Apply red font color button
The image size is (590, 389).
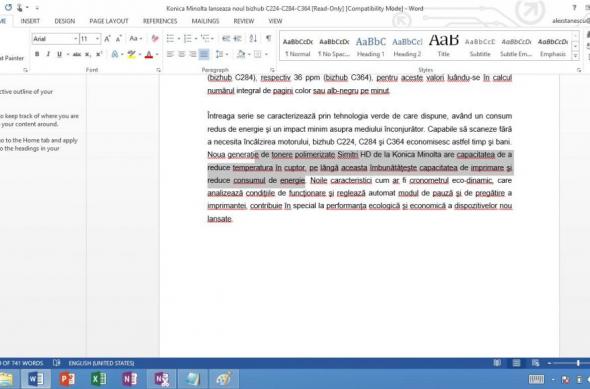pos(149,54)
